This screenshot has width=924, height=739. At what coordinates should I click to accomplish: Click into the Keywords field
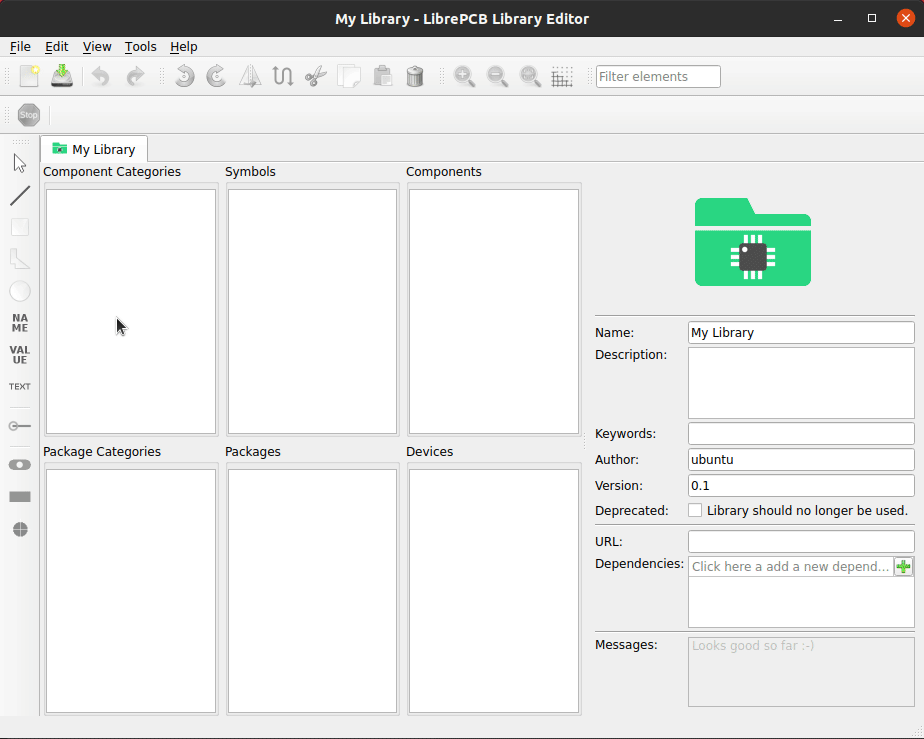pos(801,434)
